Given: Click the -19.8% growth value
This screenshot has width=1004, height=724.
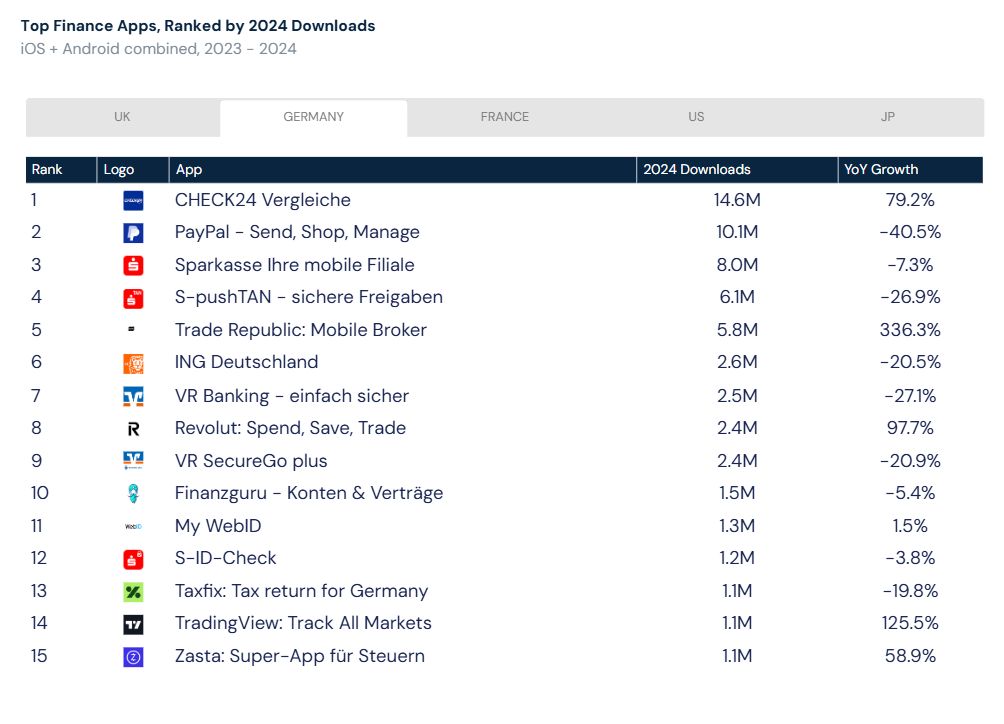Looking at the screenshot, I should click(910, 591).
